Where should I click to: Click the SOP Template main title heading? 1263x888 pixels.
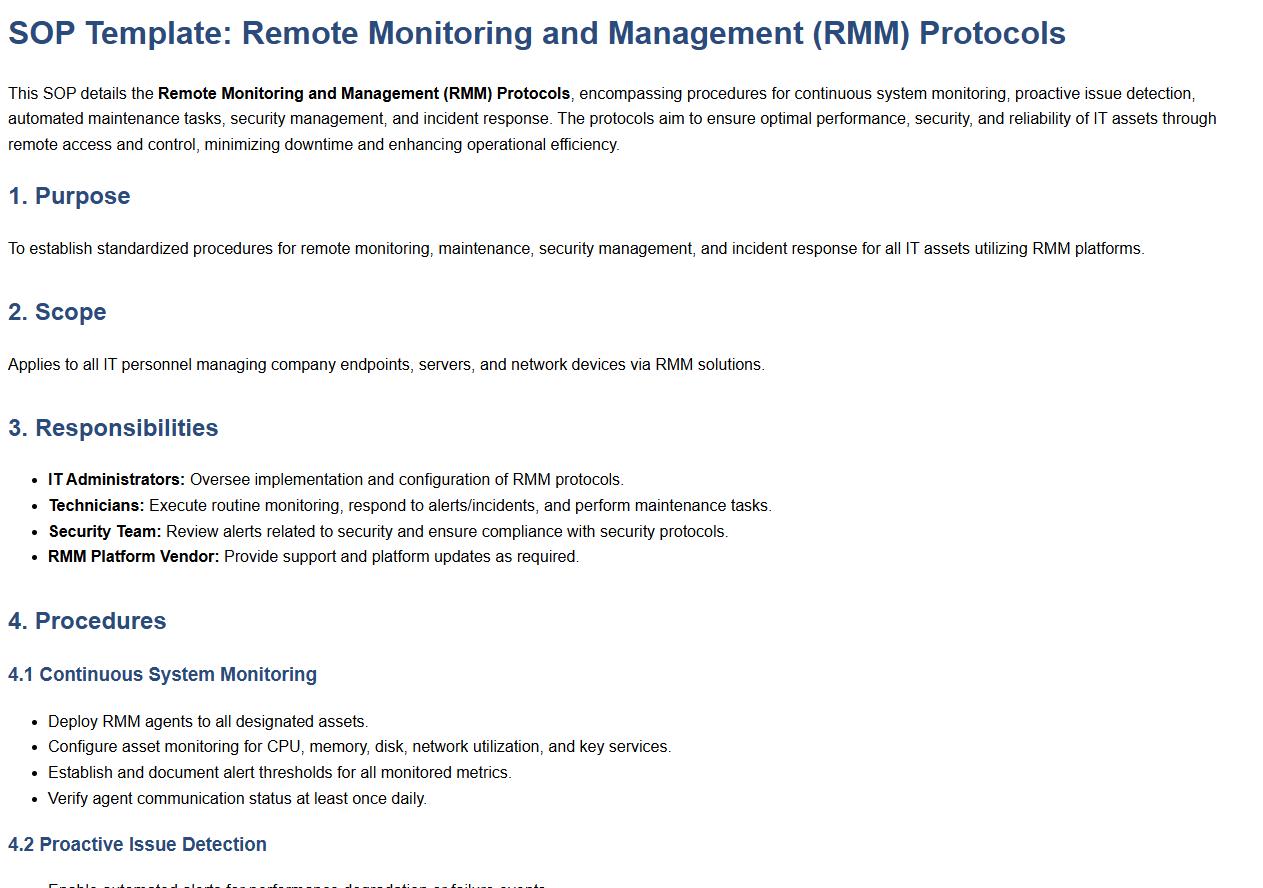(536, 33)
